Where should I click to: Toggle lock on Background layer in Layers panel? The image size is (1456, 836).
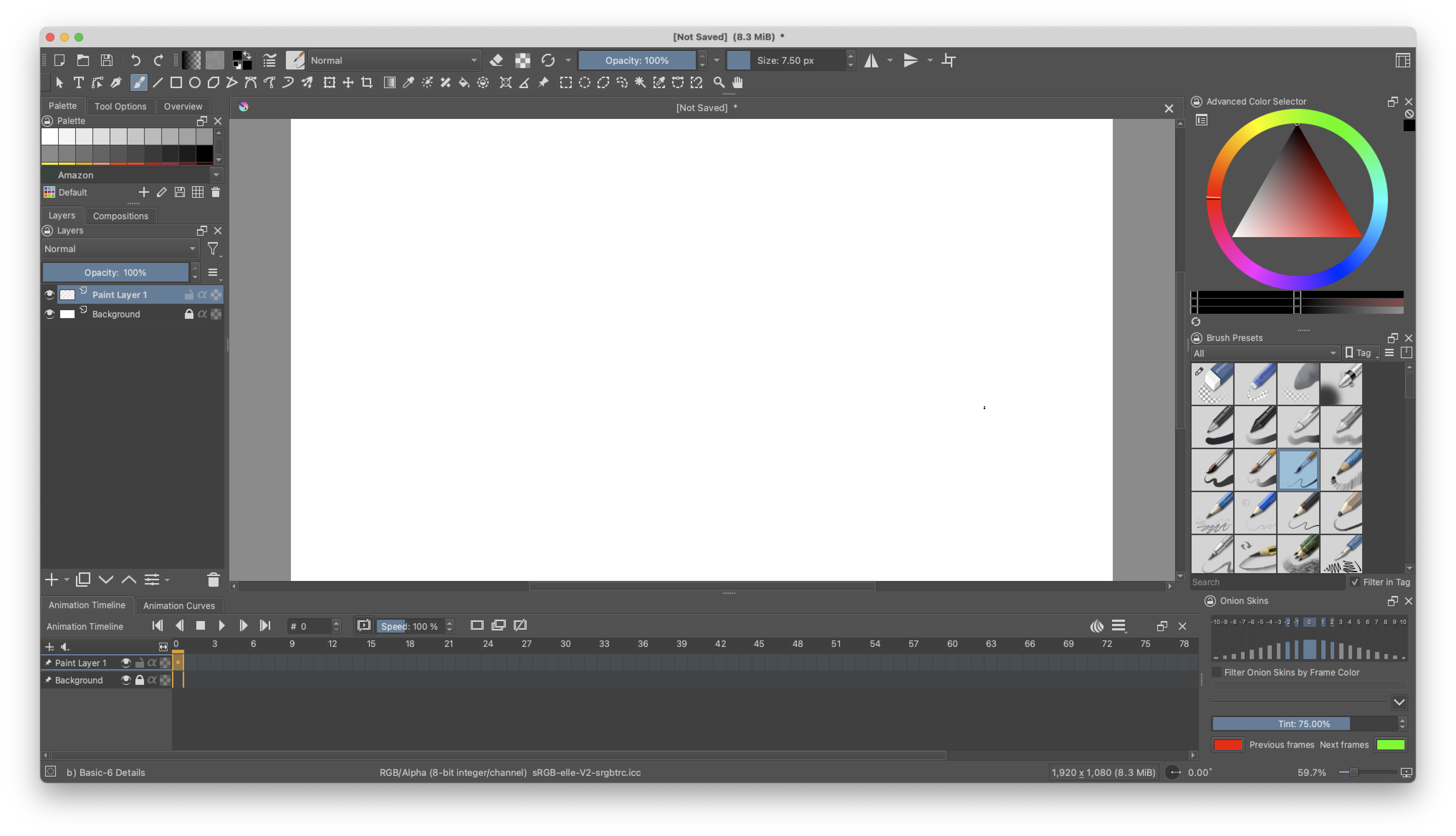[x=188, y=314]
